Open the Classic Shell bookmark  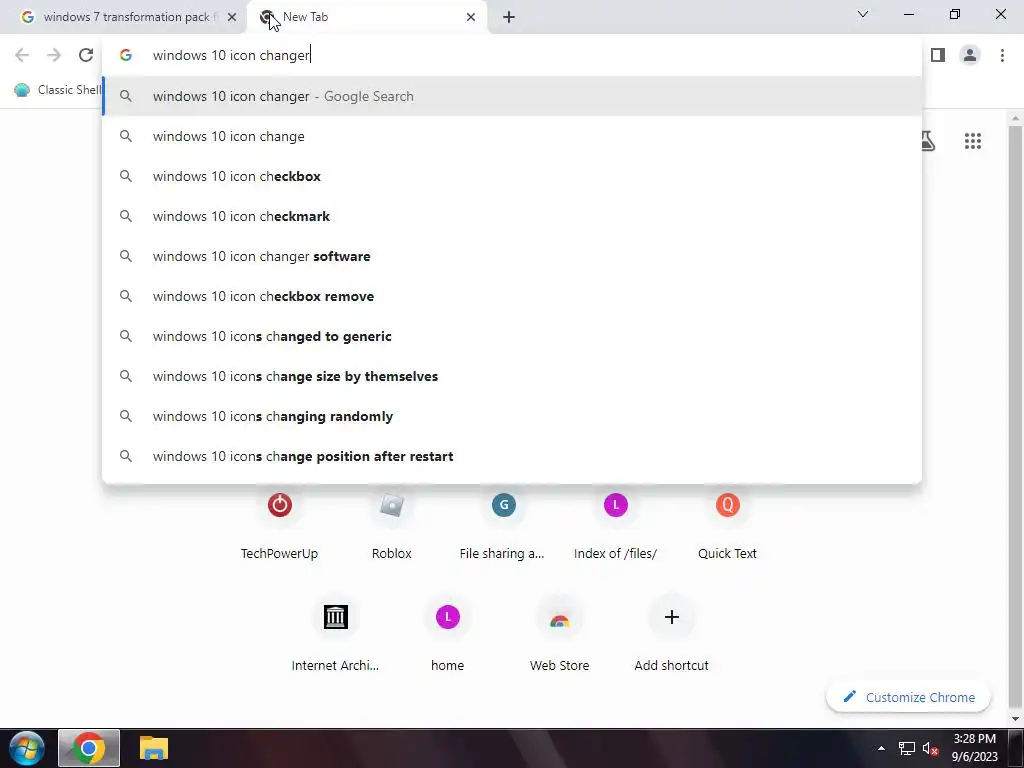click(57, 89)
